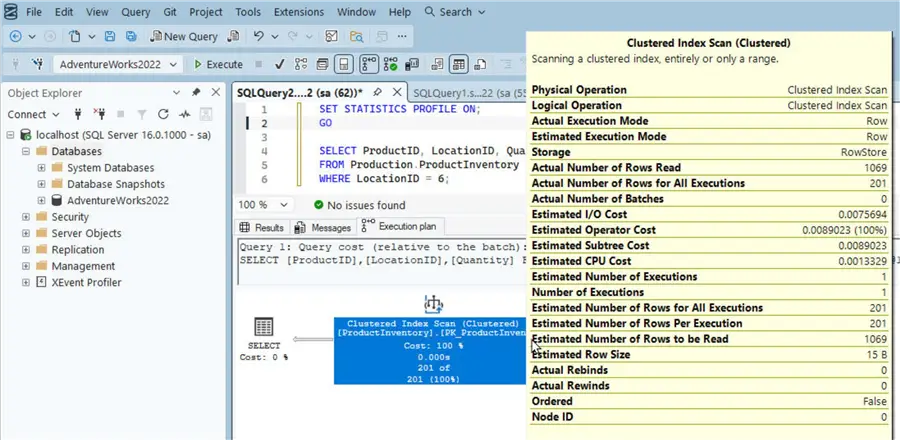Expand the XEvent Profiler node
The image size is (900, 440).
point(26,282)
